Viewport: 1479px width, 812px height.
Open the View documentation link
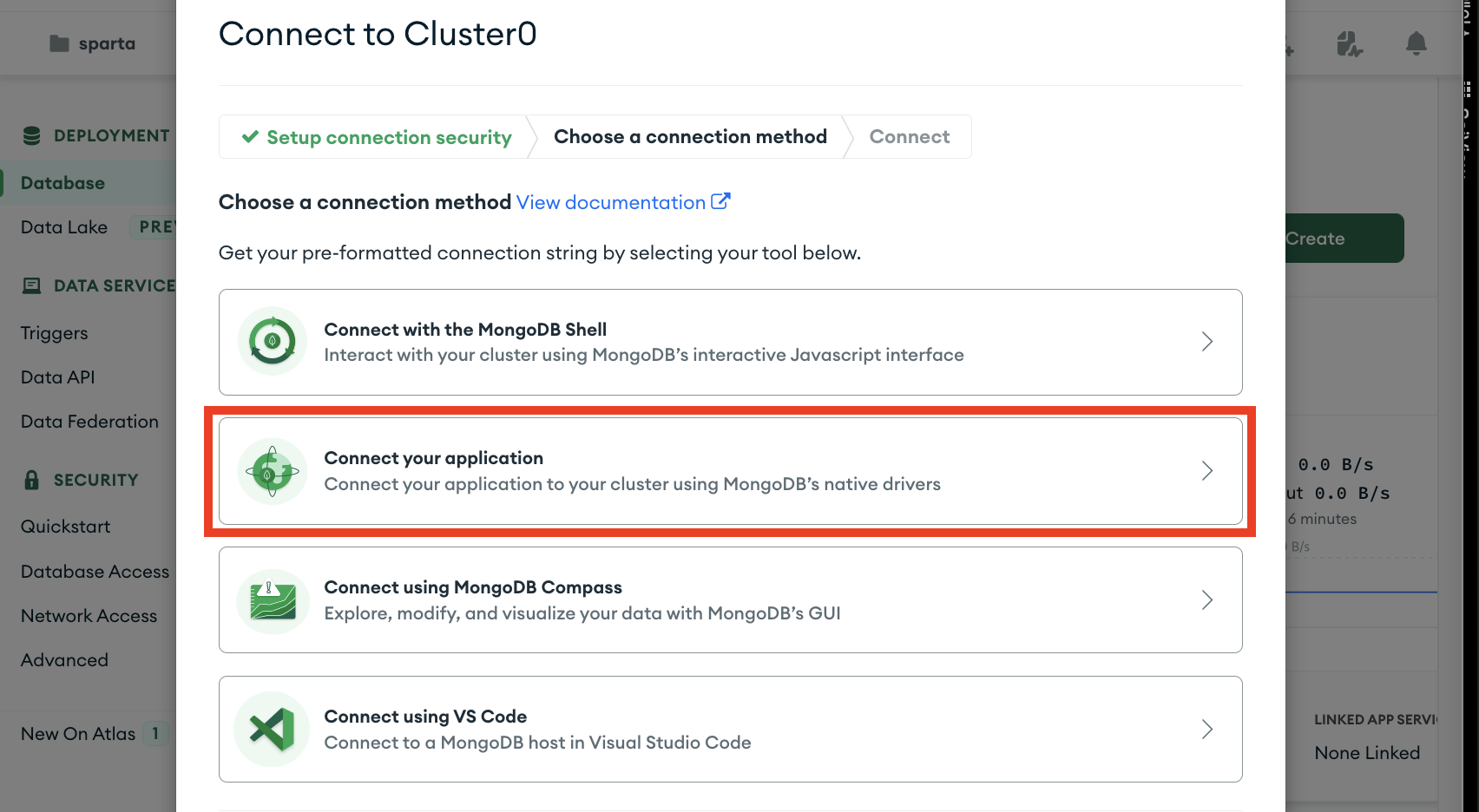click(611, 202)
